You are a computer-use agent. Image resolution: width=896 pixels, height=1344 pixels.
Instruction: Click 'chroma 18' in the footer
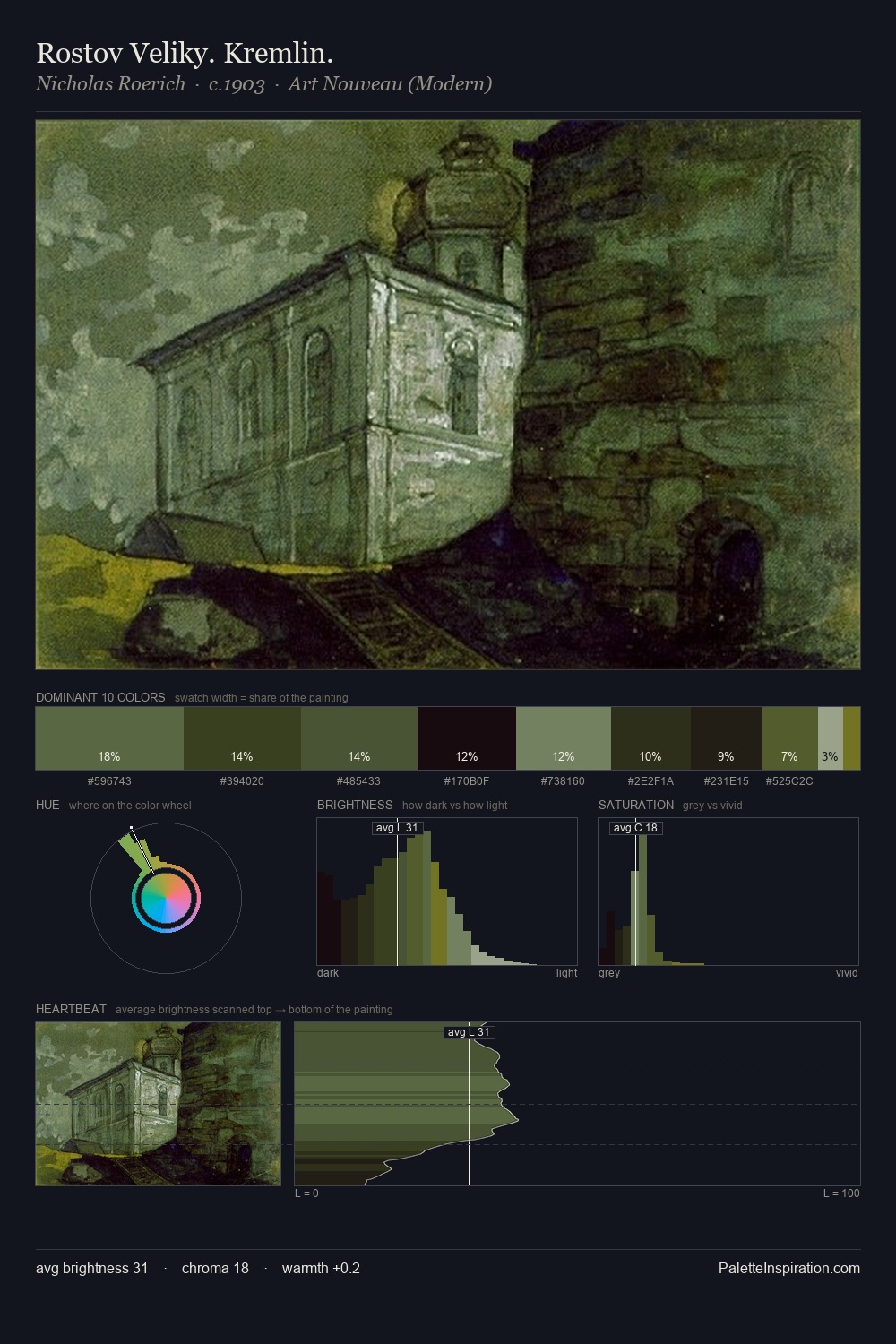coord(215,1268)
